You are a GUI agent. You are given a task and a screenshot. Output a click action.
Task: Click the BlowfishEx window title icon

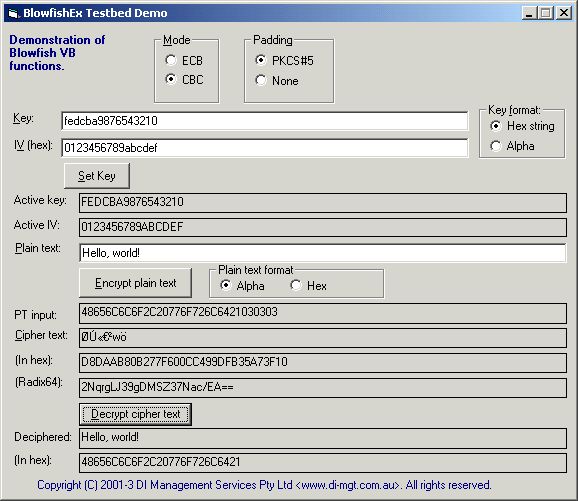coord(13,13)
